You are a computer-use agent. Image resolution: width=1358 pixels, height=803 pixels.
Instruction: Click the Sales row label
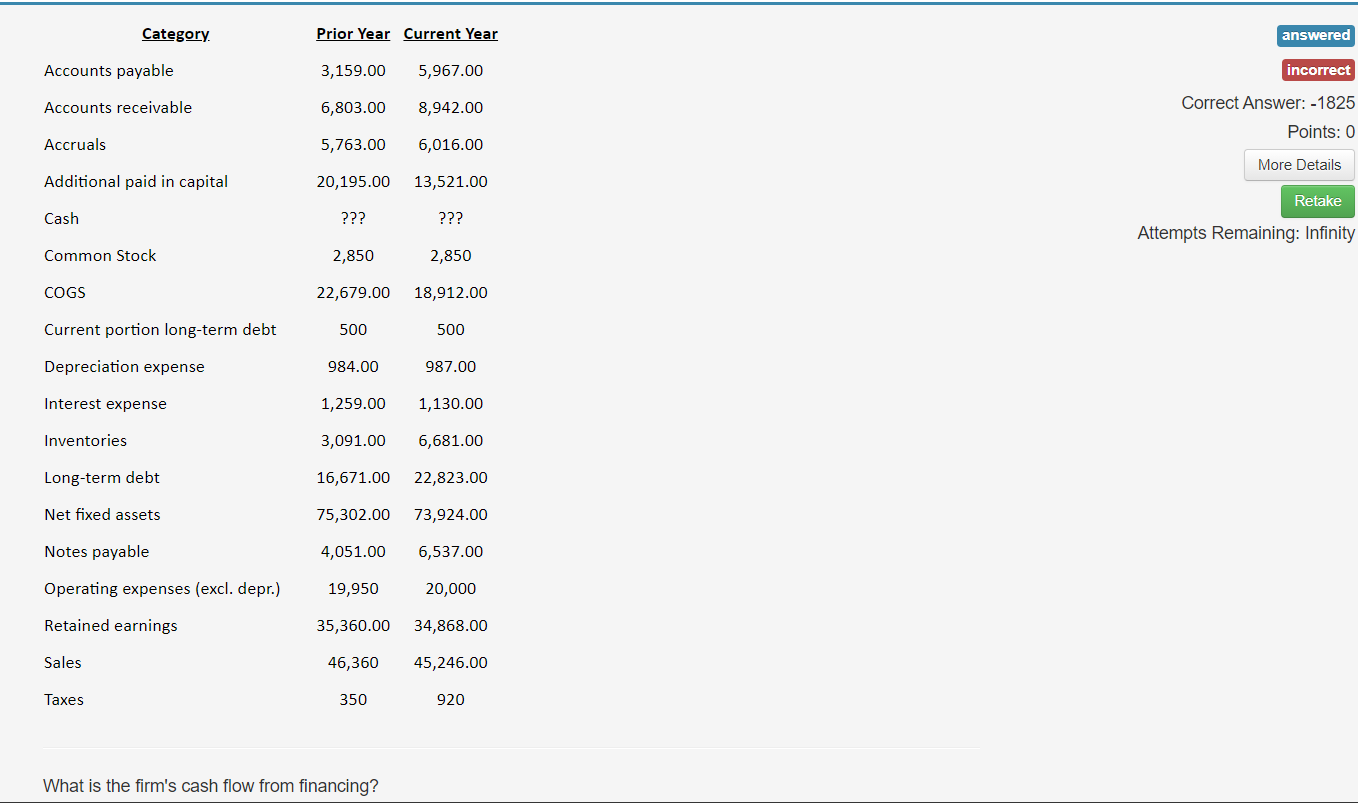click(x=63, y=663)
